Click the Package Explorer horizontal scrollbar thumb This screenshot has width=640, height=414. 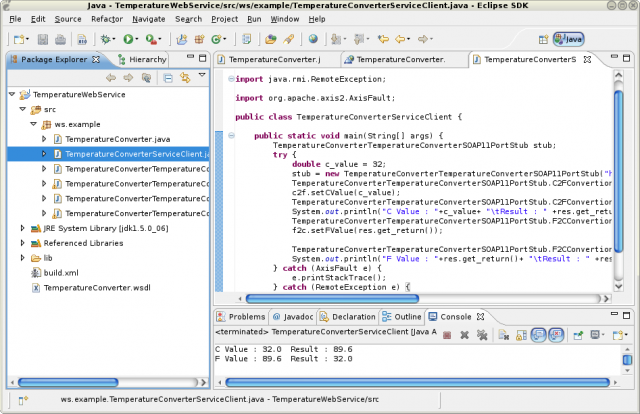pos(68,383)
